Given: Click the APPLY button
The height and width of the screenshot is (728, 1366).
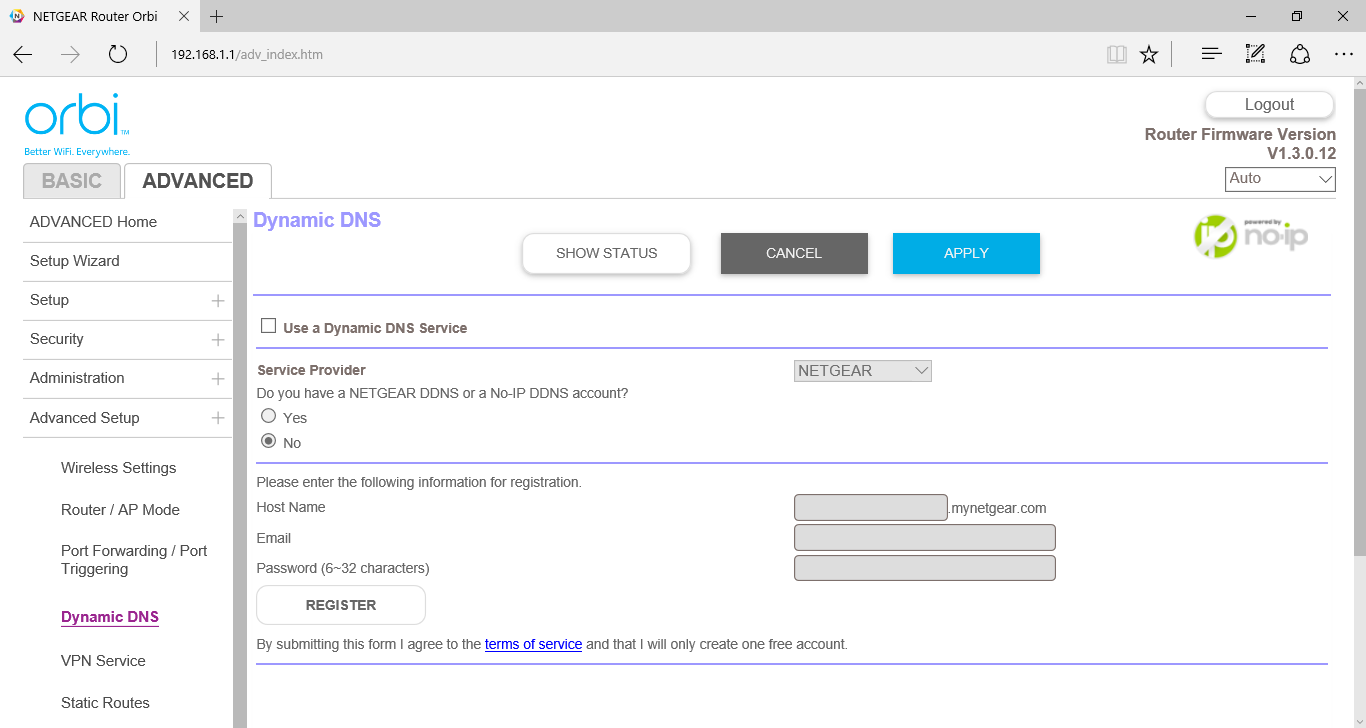Looking at the screenshot, I should pos(966,253).
